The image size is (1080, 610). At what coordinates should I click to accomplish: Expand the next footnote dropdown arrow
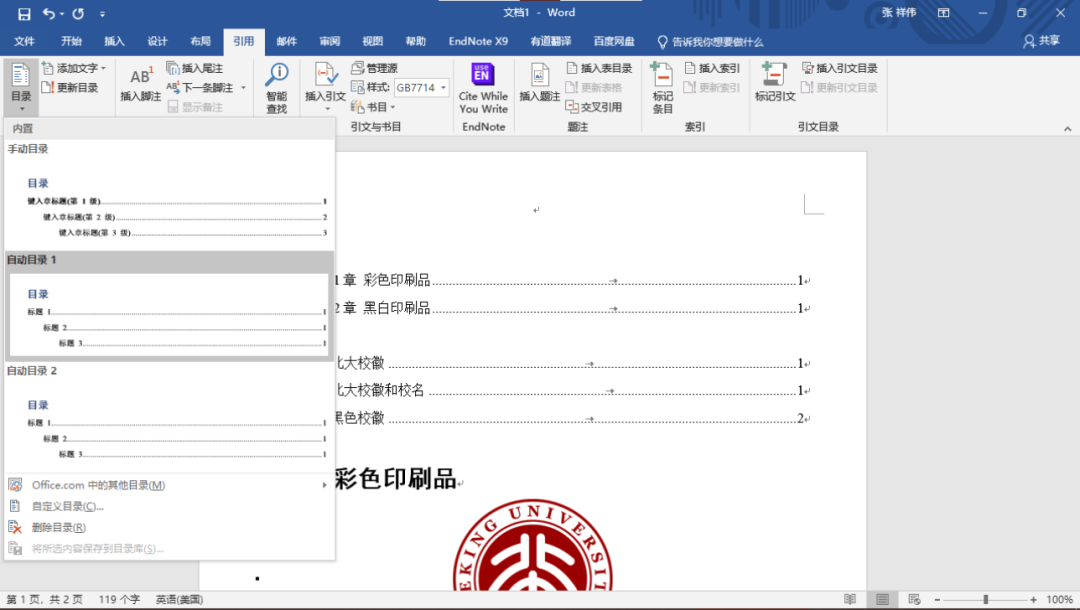click(x=243, y=87)
